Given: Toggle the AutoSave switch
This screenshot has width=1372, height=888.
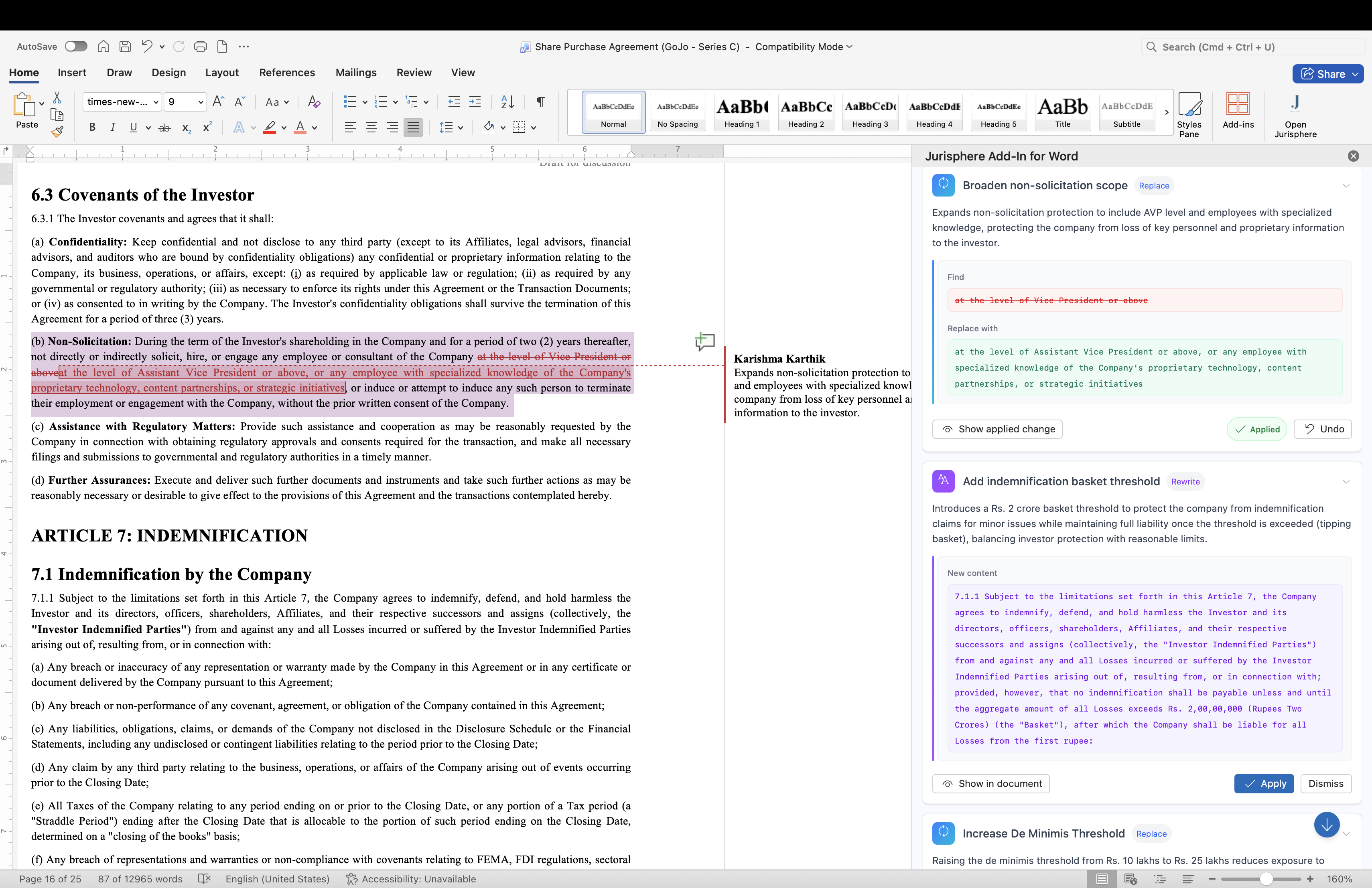Looking at the screenshot, I should pyautogui.click(x=75, y=47).
